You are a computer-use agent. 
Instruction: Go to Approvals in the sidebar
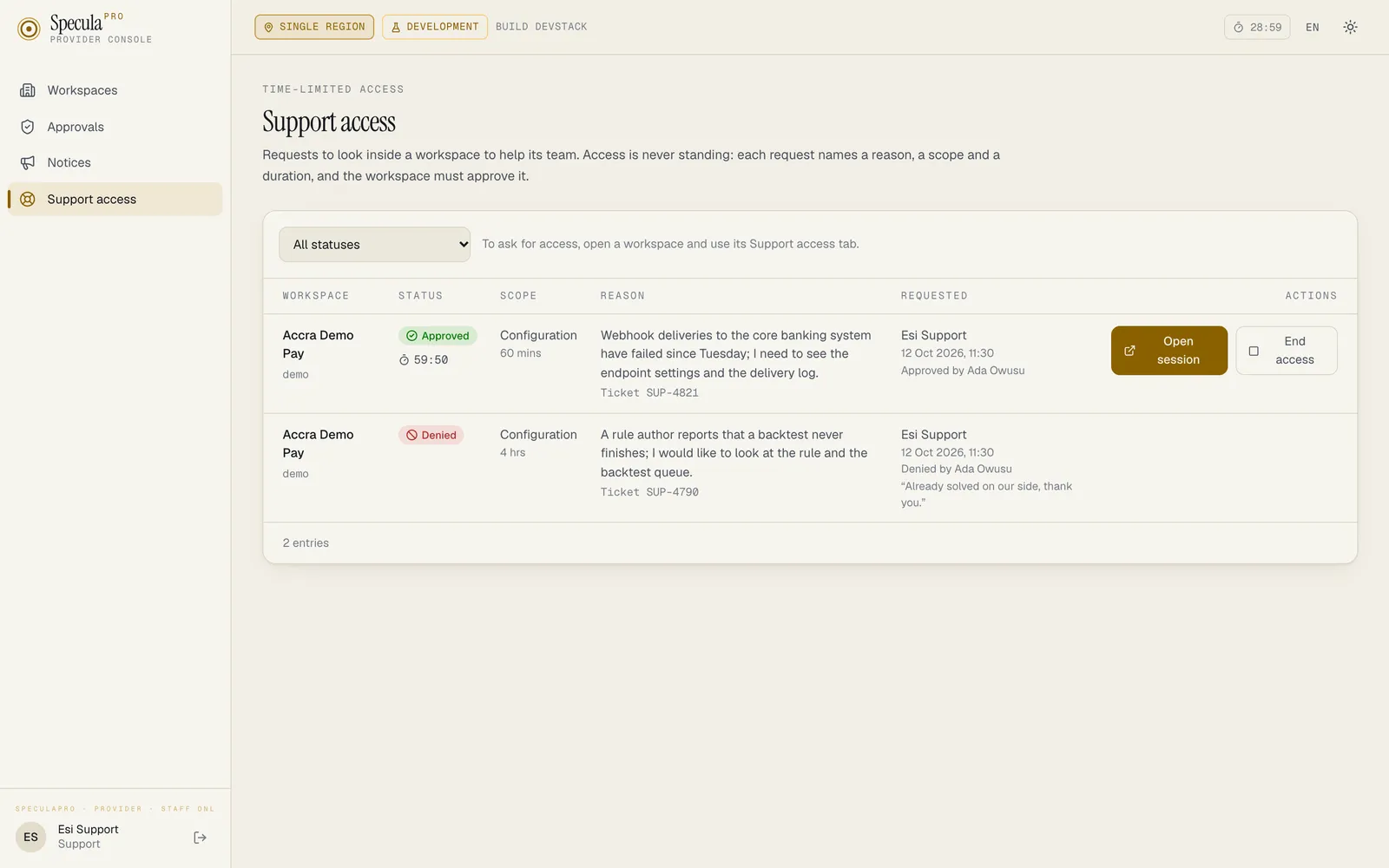[x=115, y=127]
